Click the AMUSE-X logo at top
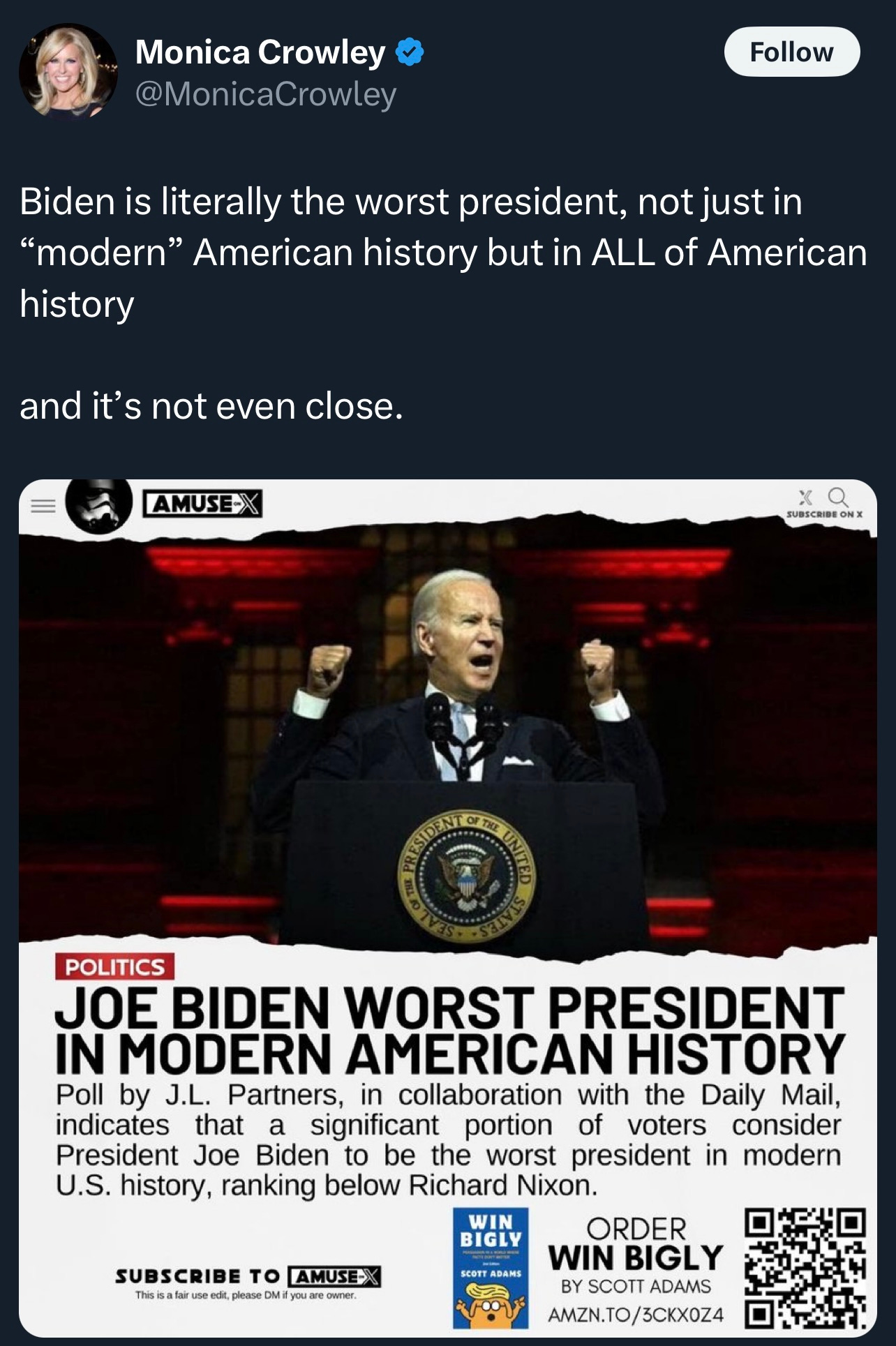896x1346 pixels. point(202,503)
